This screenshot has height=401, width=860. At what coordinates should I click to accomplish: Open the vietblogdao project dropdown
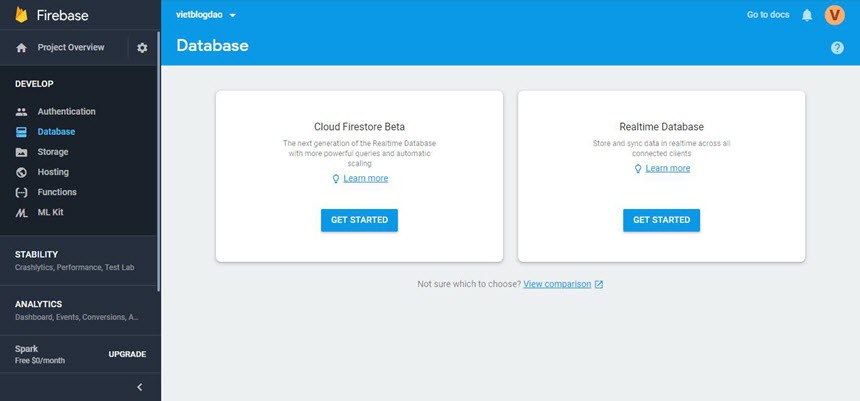[206, 15]
